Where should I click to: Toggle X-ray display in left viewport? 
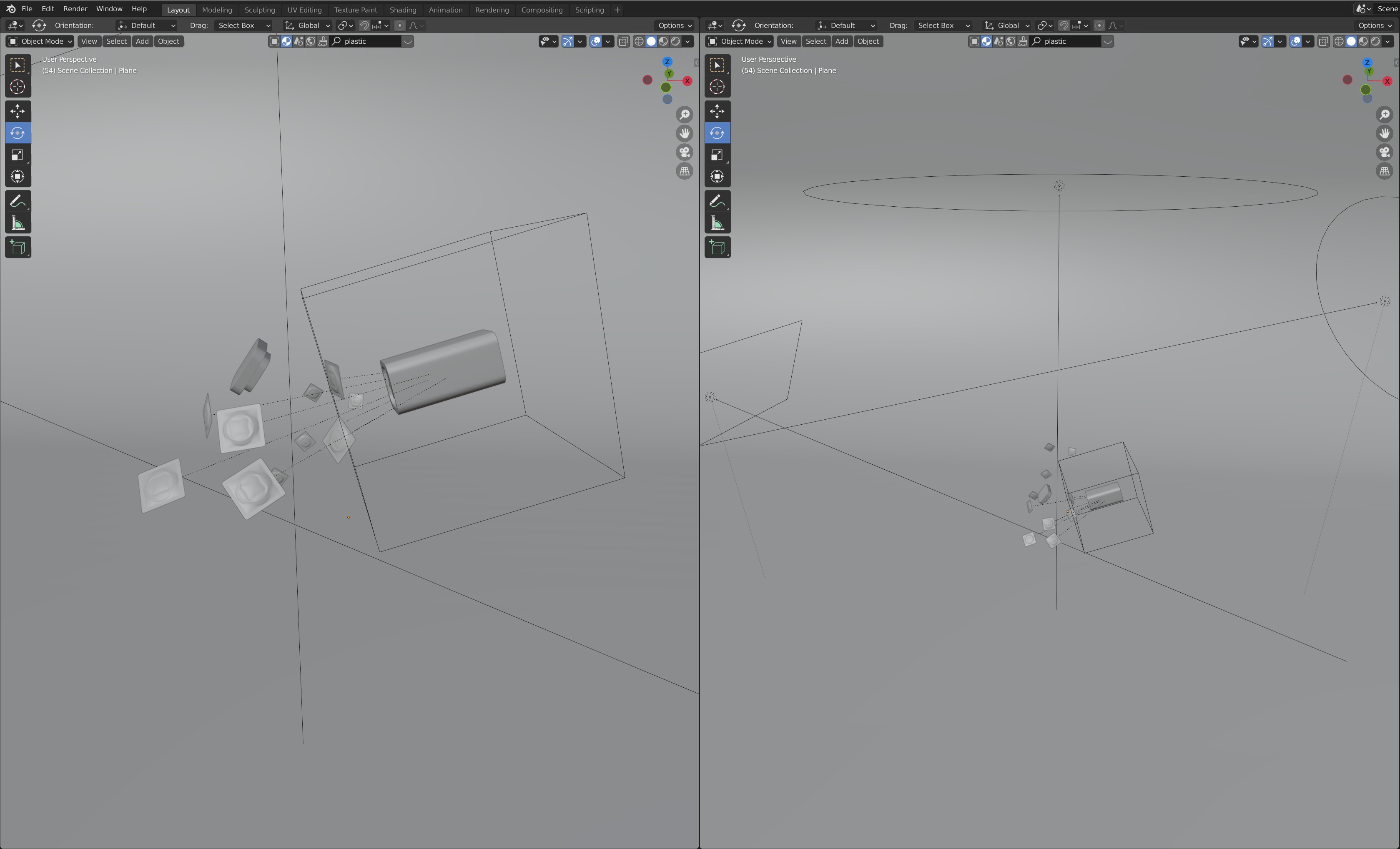[x=623, y=41]
